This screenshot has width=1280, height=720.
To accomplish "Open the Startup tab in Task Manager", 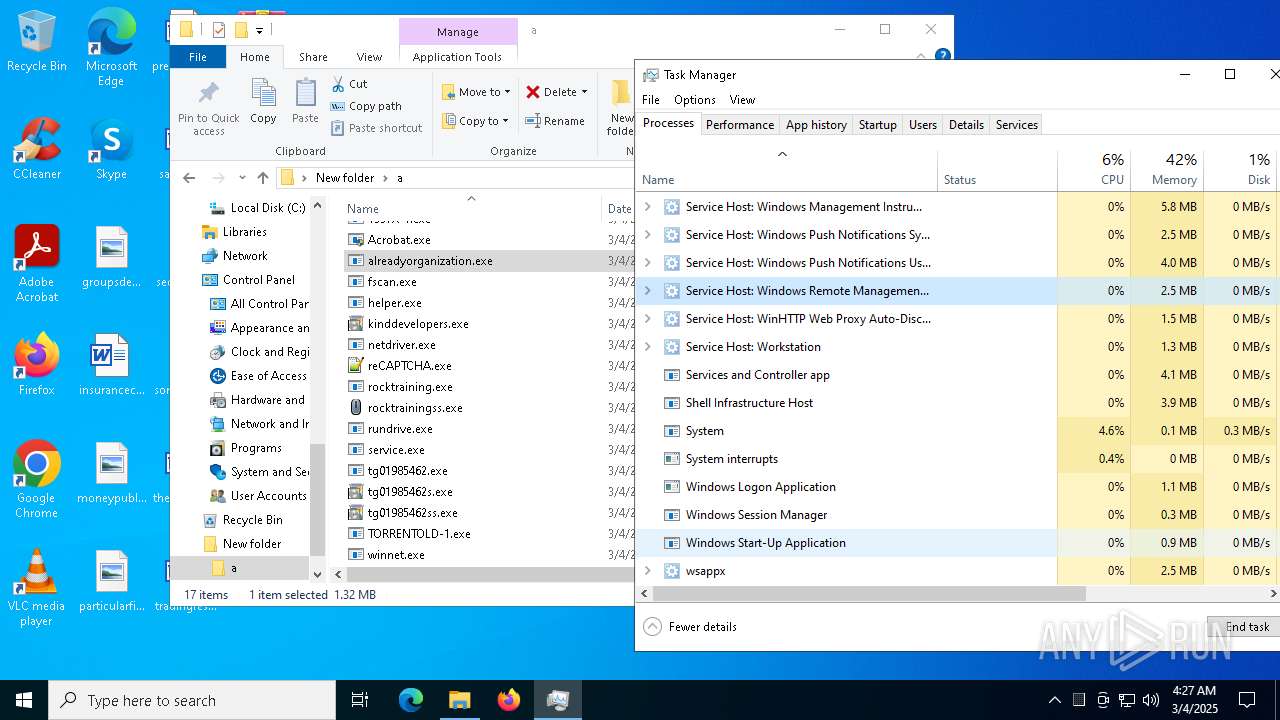I will [x=877, y=125].
